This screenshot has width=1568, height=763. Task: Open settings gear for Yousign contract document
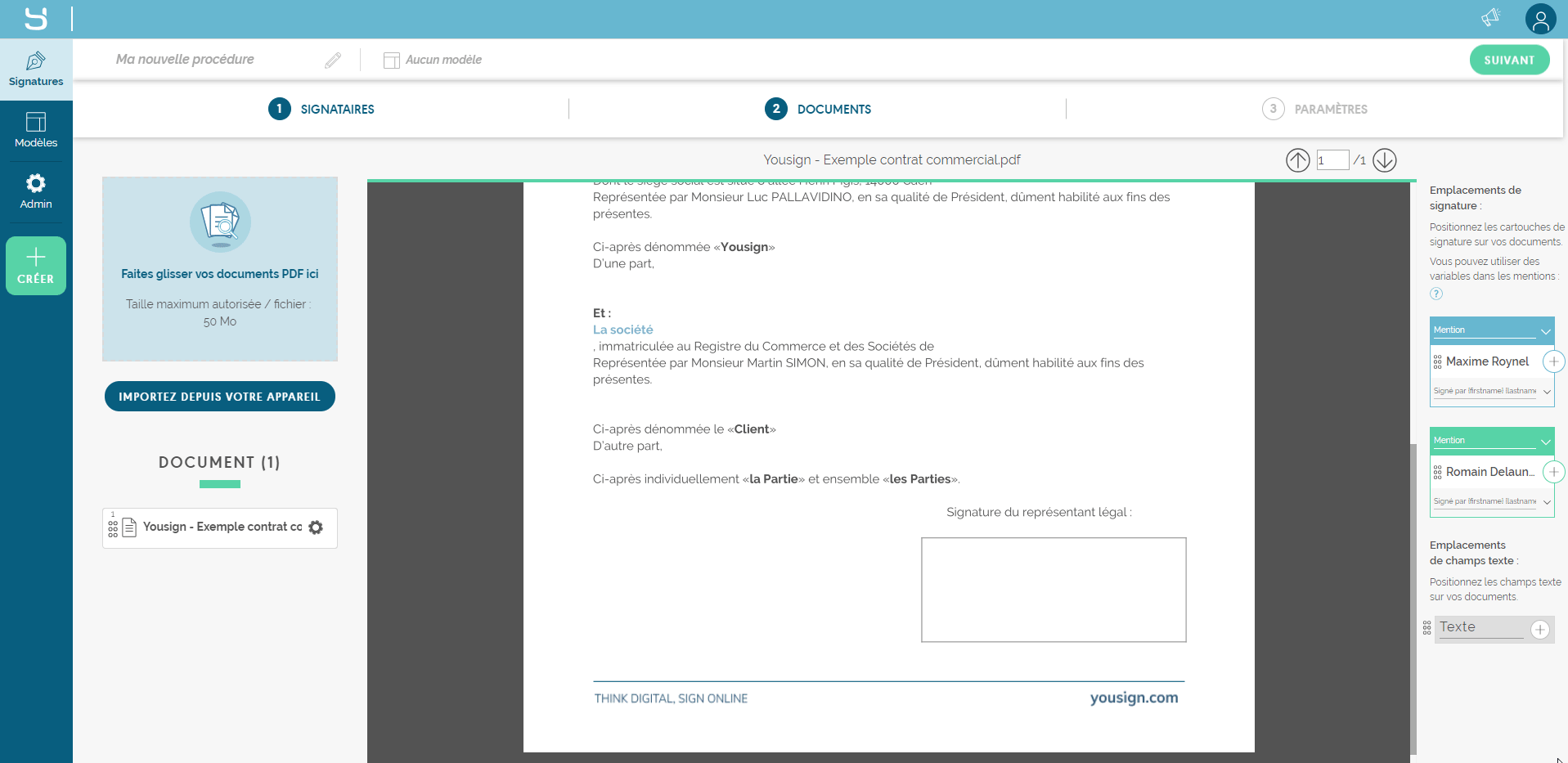coord(316,527)
